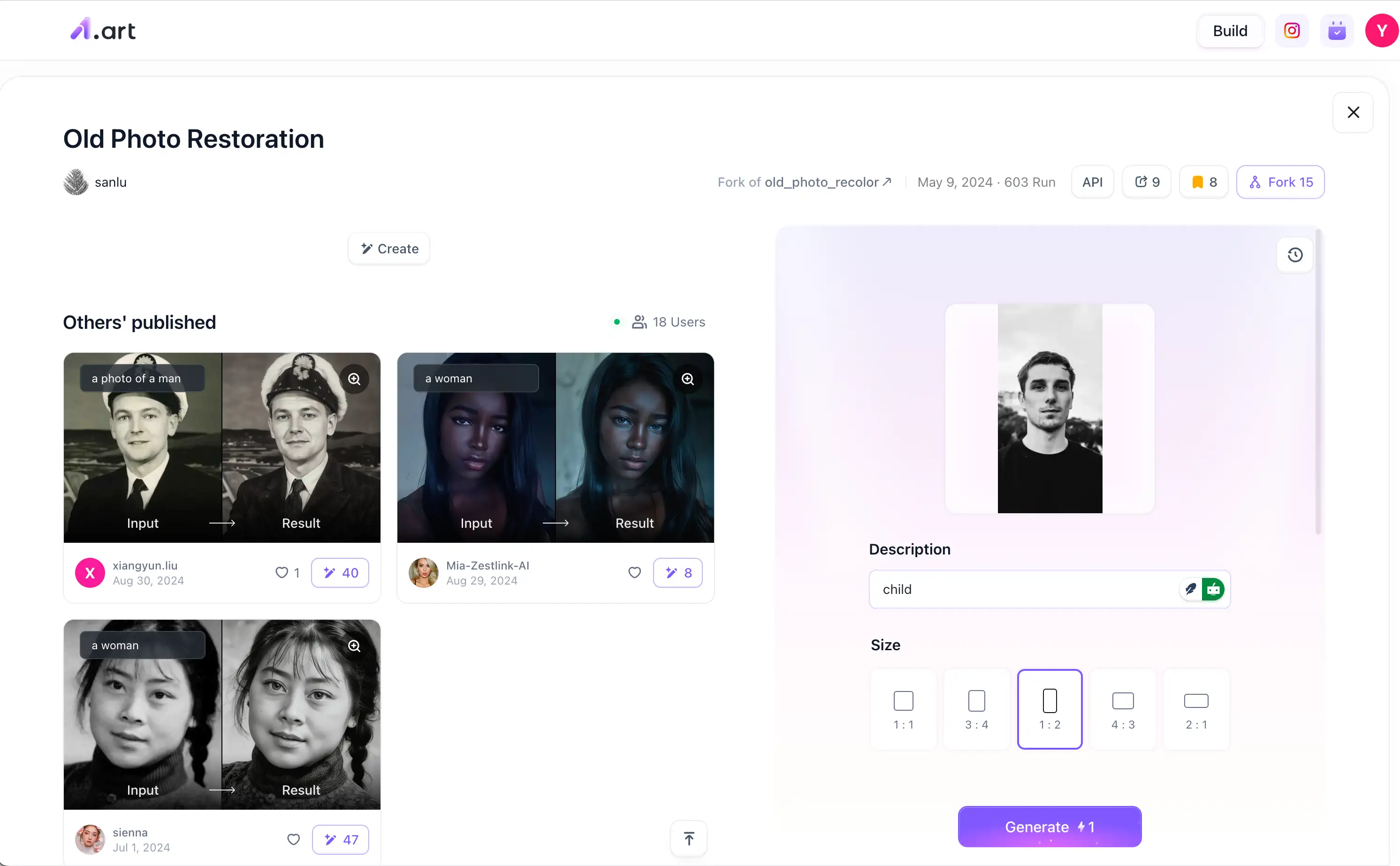Image resolution: width=1400 pixels, height=866 pixels.
Task: Click the feather prompt enhance icon
Action: pos(1191,589)
